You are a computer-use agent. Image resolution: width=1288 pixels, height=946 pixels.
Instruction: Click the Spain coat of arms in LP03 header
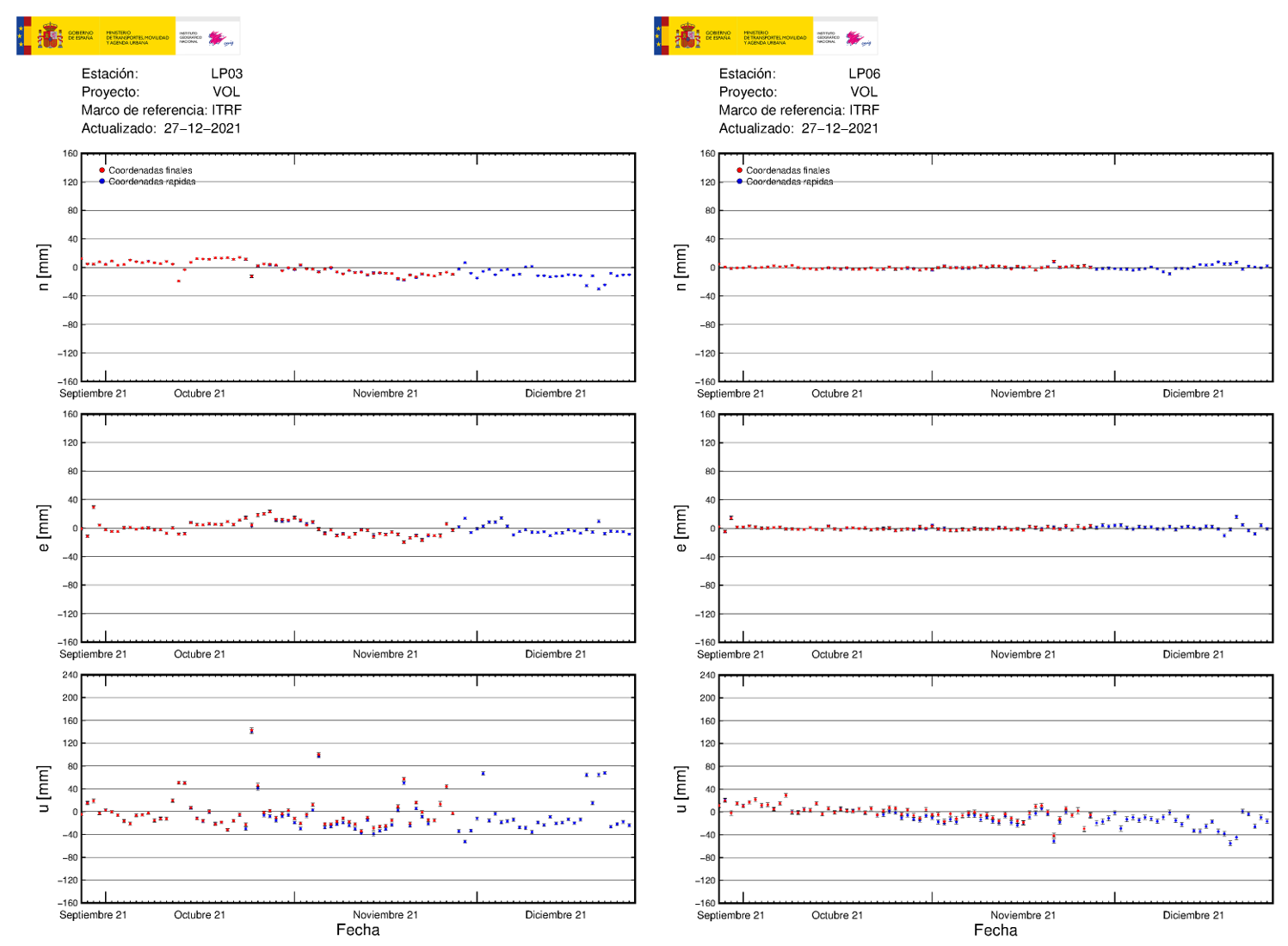click(x=50, y=36)
